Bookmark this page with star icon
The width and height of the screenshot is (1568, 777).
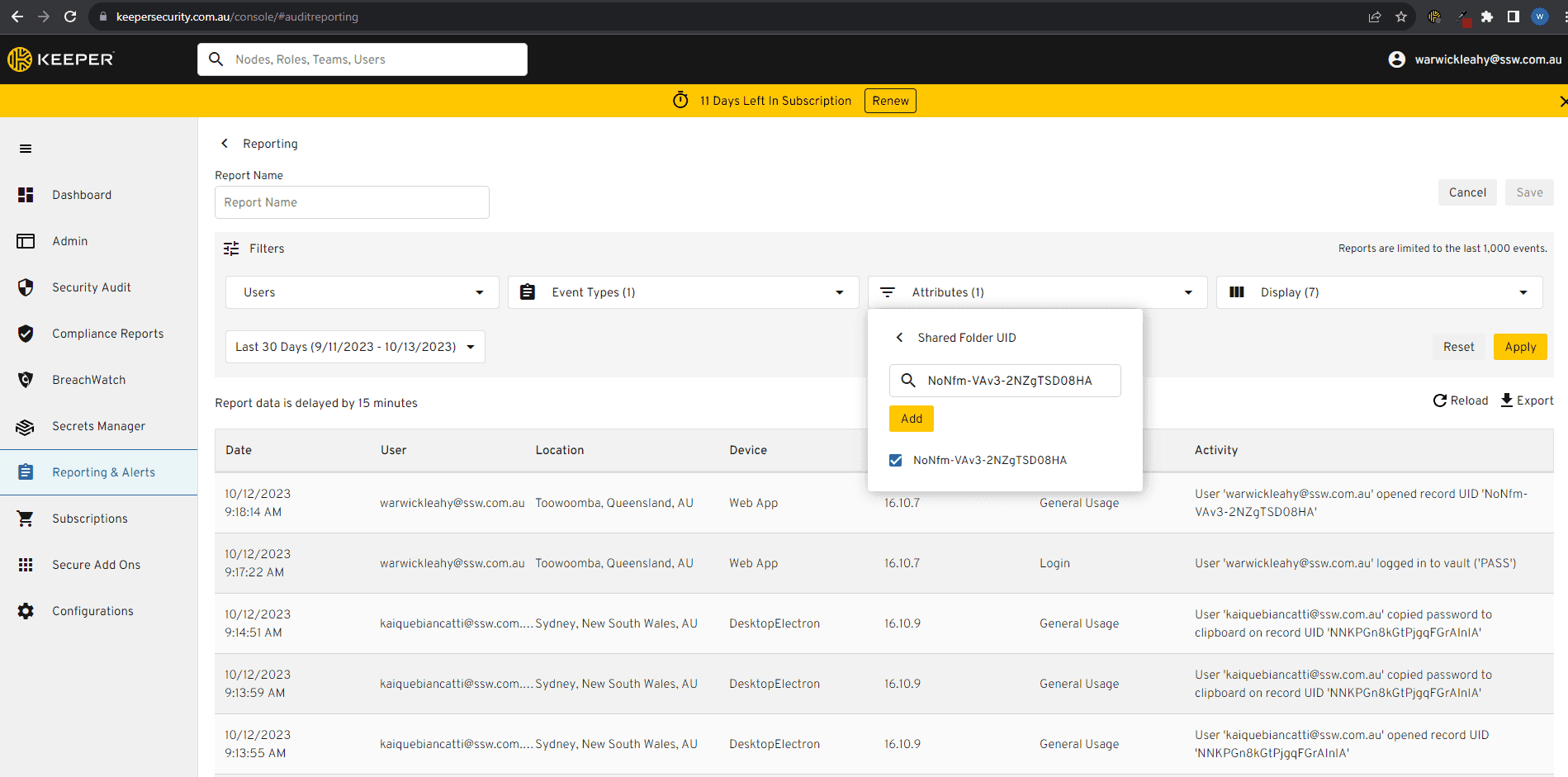pos(1401,17)
